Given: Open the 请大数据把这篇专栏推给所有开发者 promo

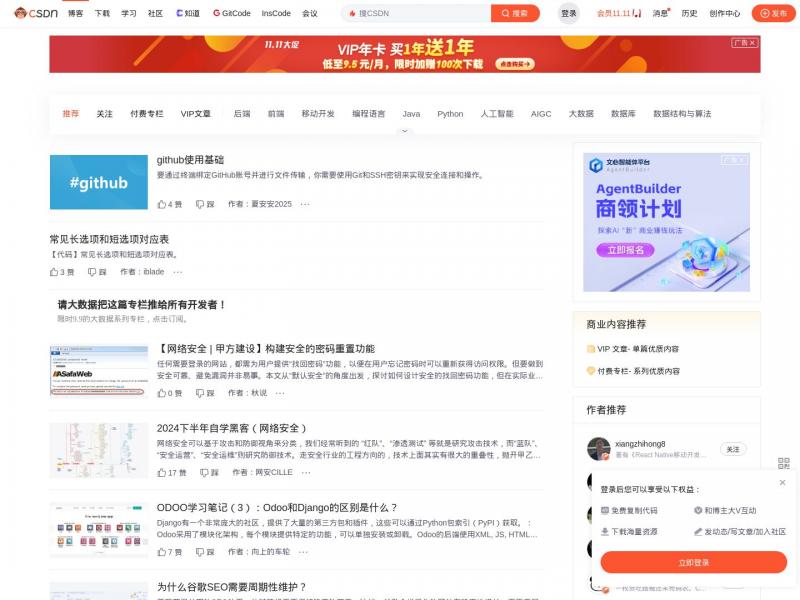Looking at the screenshot, I should pos(141,305).
